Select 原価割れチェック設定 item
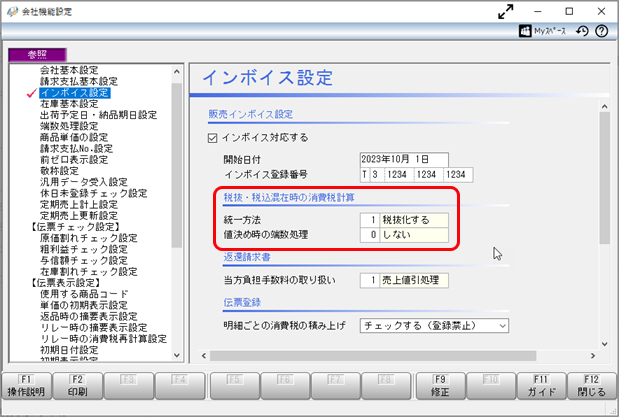Screen dimensions: 619x417 tap(88, 238)
